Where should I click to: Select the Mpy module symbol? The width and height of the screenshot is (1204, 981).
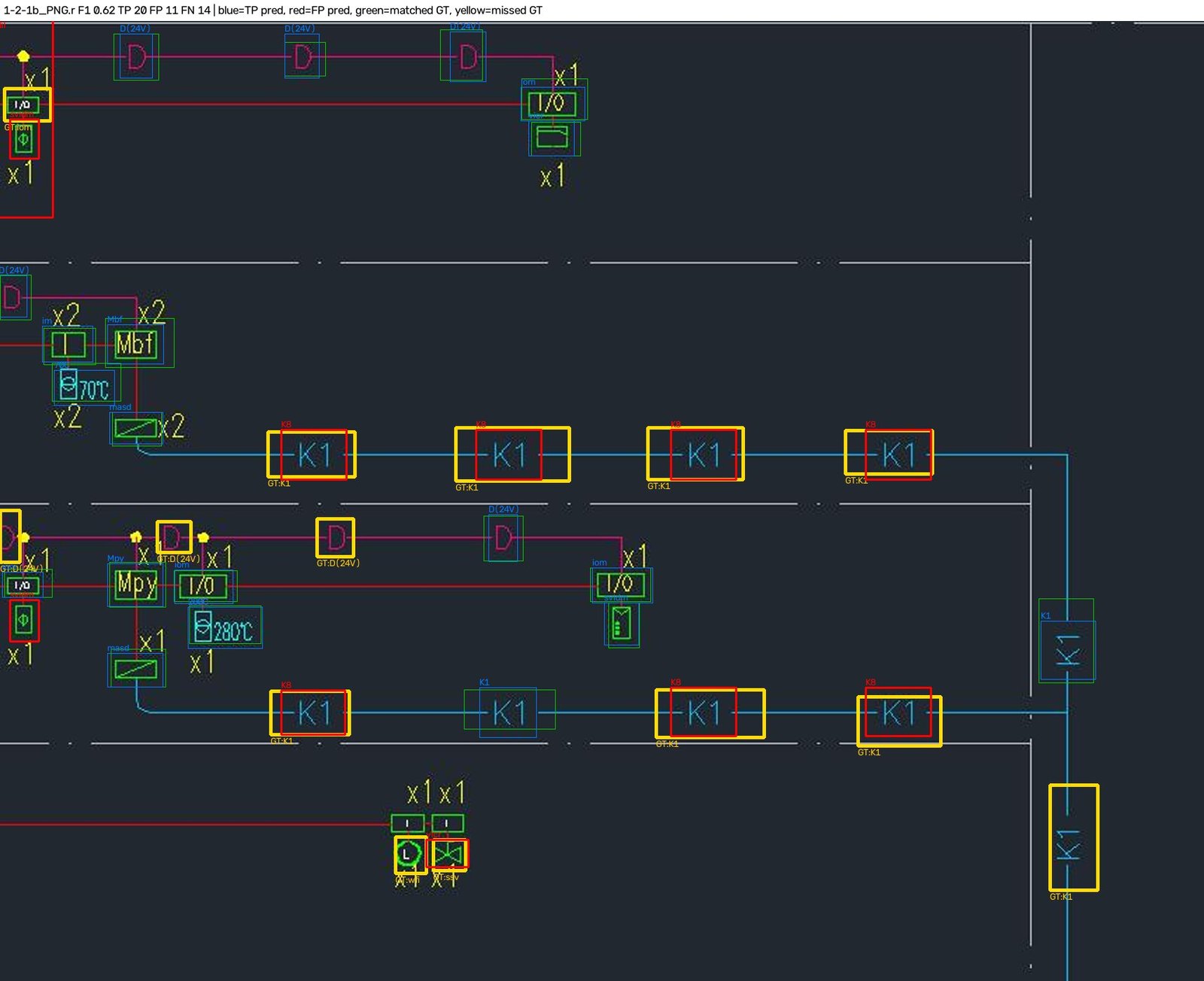point(136,585)
